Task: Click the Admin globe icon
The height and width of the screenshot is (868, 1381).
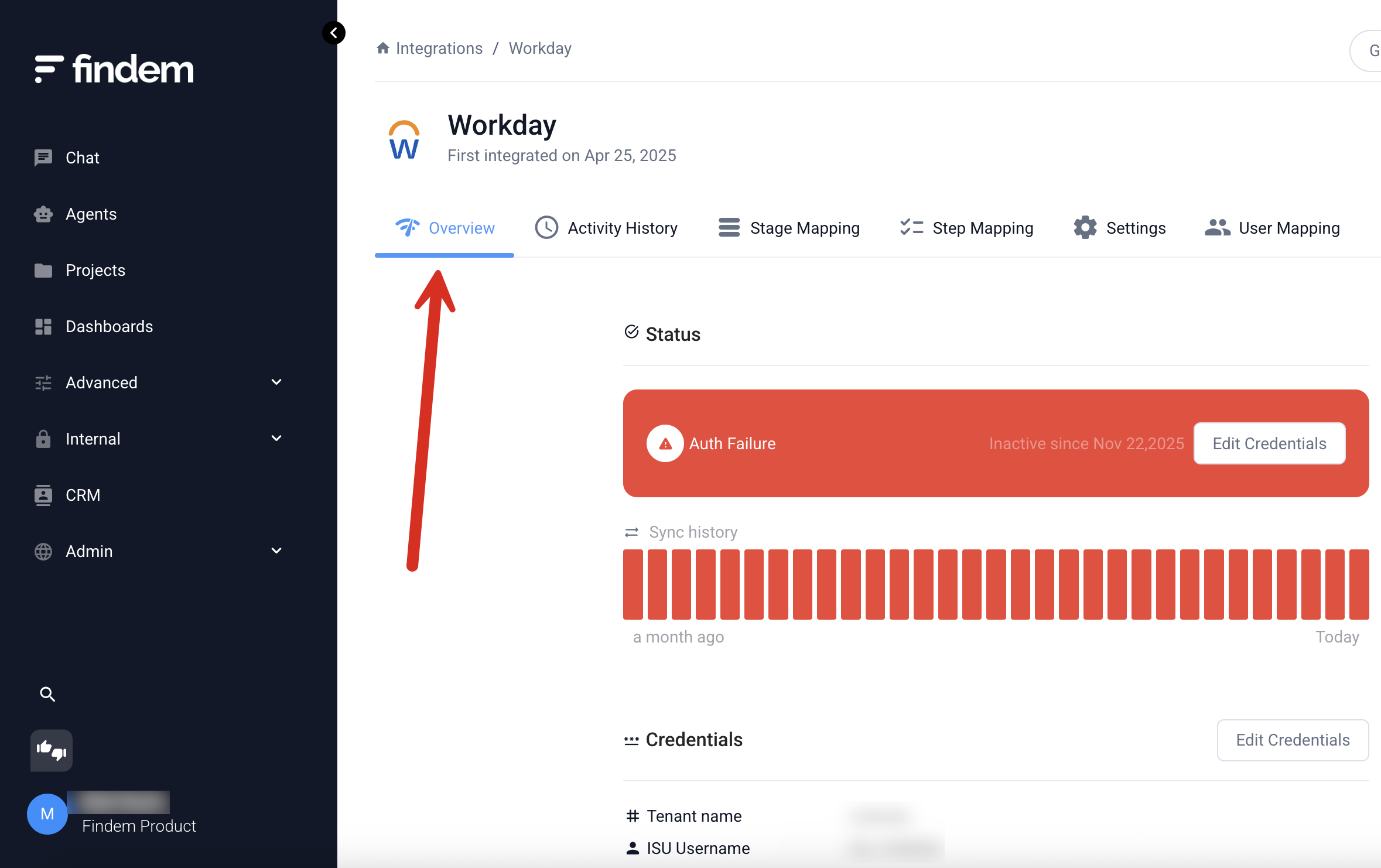Action: [x=43, y=551]
